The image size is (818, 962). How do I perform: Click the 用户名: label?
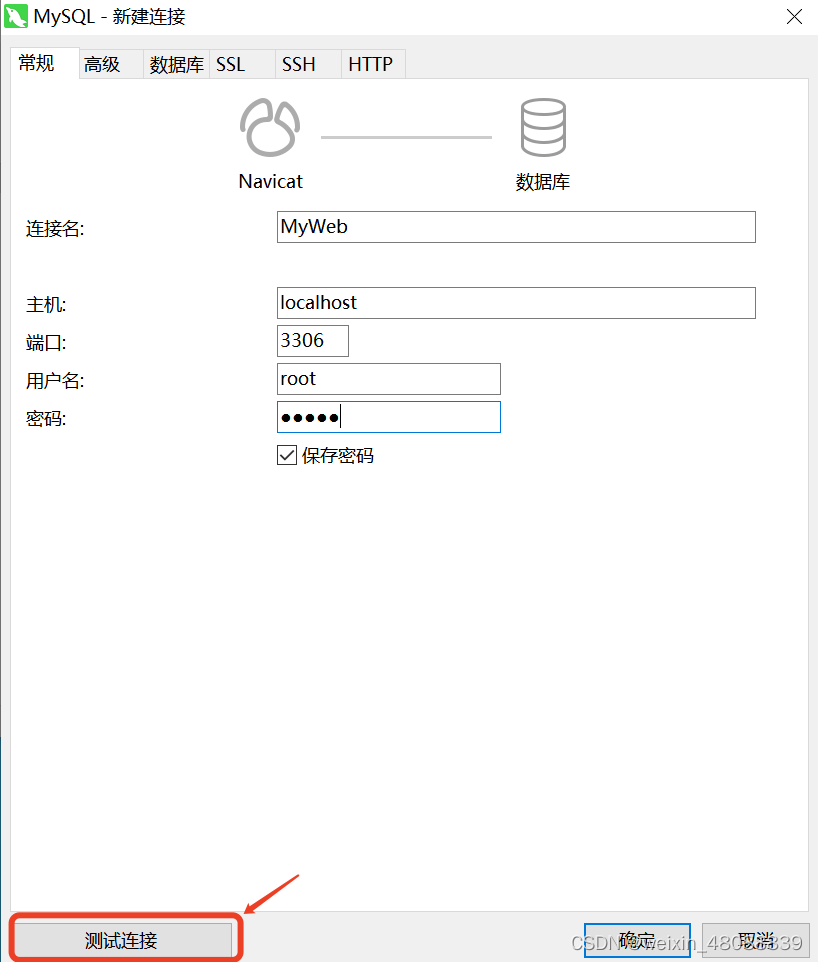[55, 381]
